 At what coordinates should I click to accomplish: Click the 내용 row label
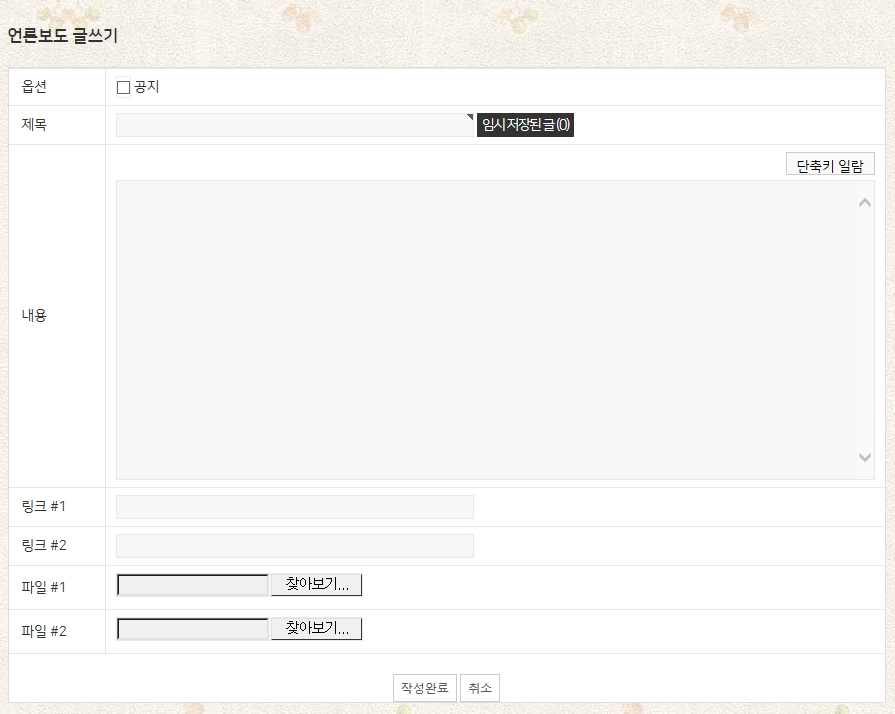(34, 315)
